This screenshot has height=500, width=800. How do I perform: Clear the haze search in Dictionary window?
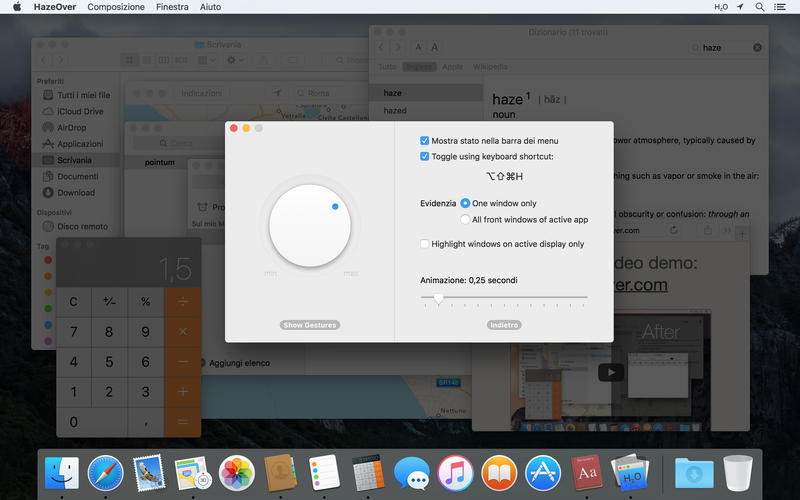click(x=757, y=47)
